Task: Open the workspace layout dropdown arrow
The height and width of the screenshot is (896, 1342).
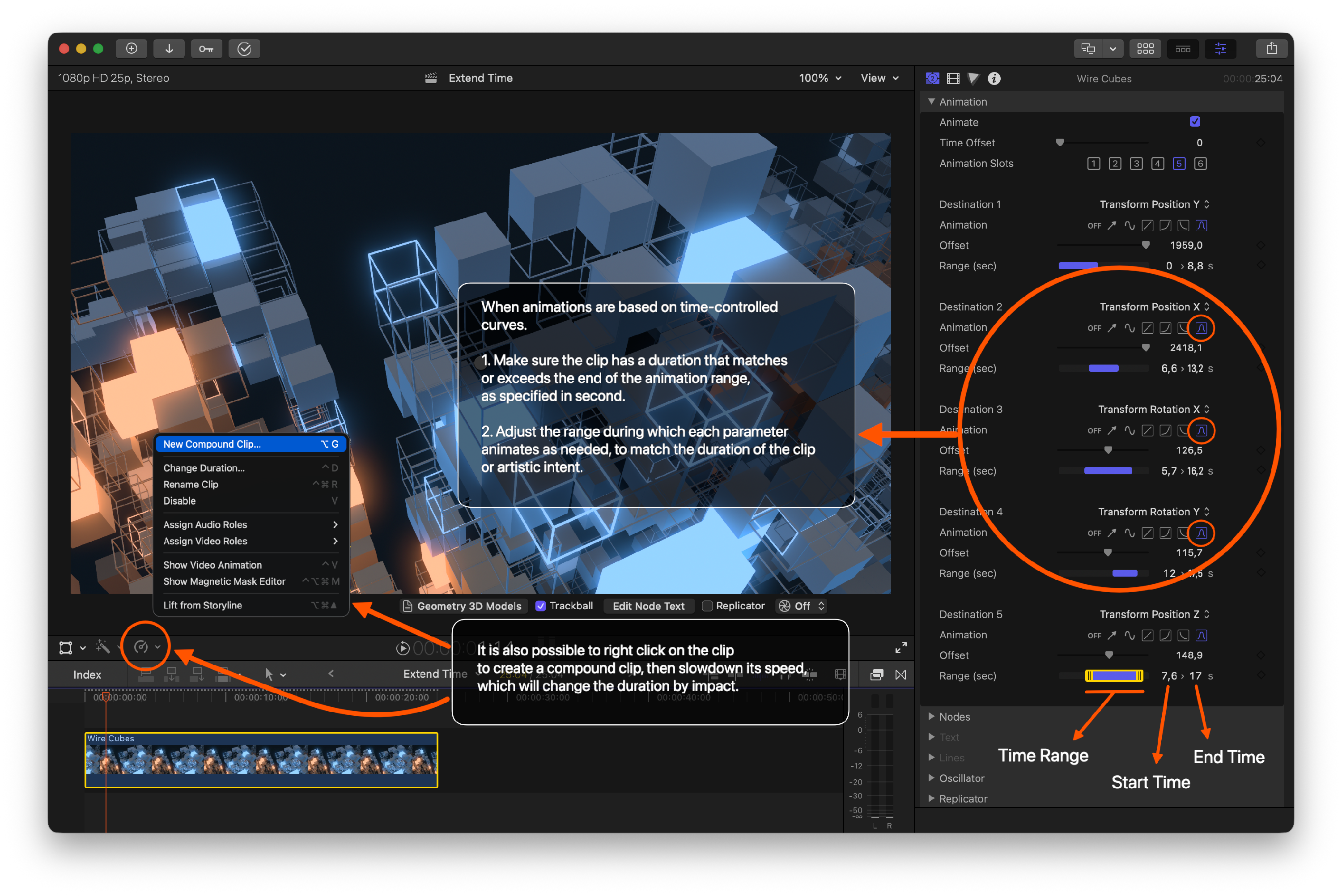Action: tap(1113, 49)
